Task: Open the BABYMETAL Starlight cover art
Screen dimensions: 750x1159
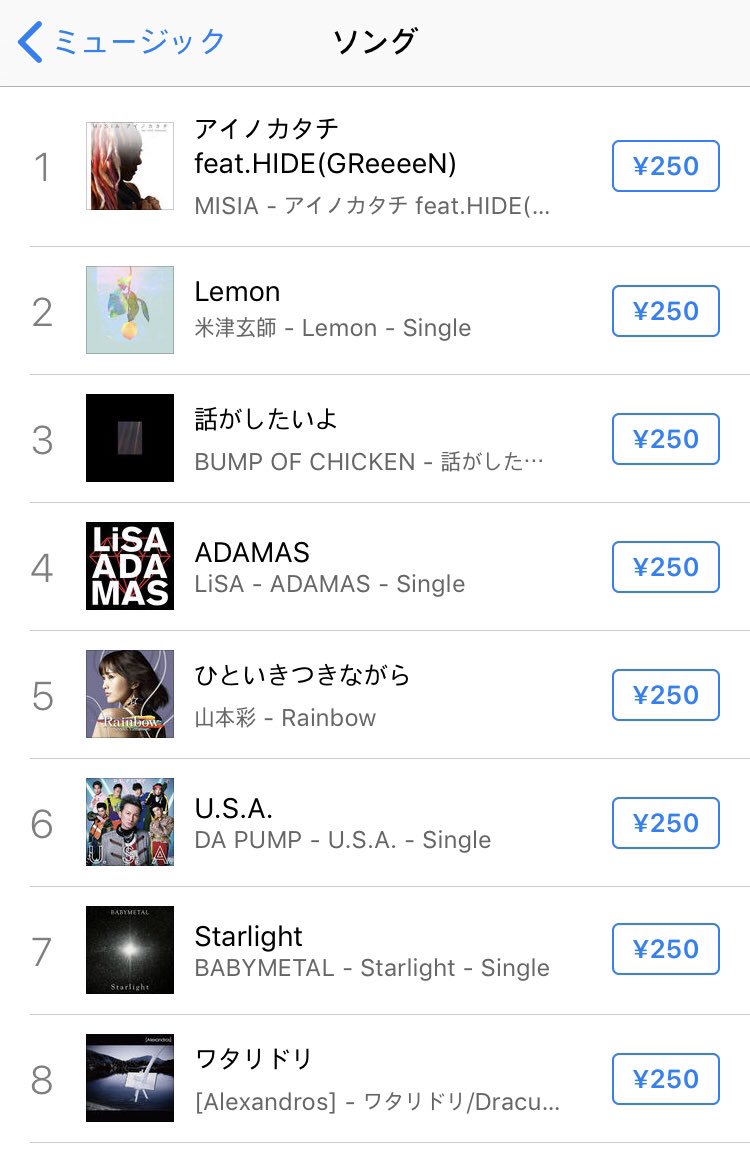Action: [130, 950]
